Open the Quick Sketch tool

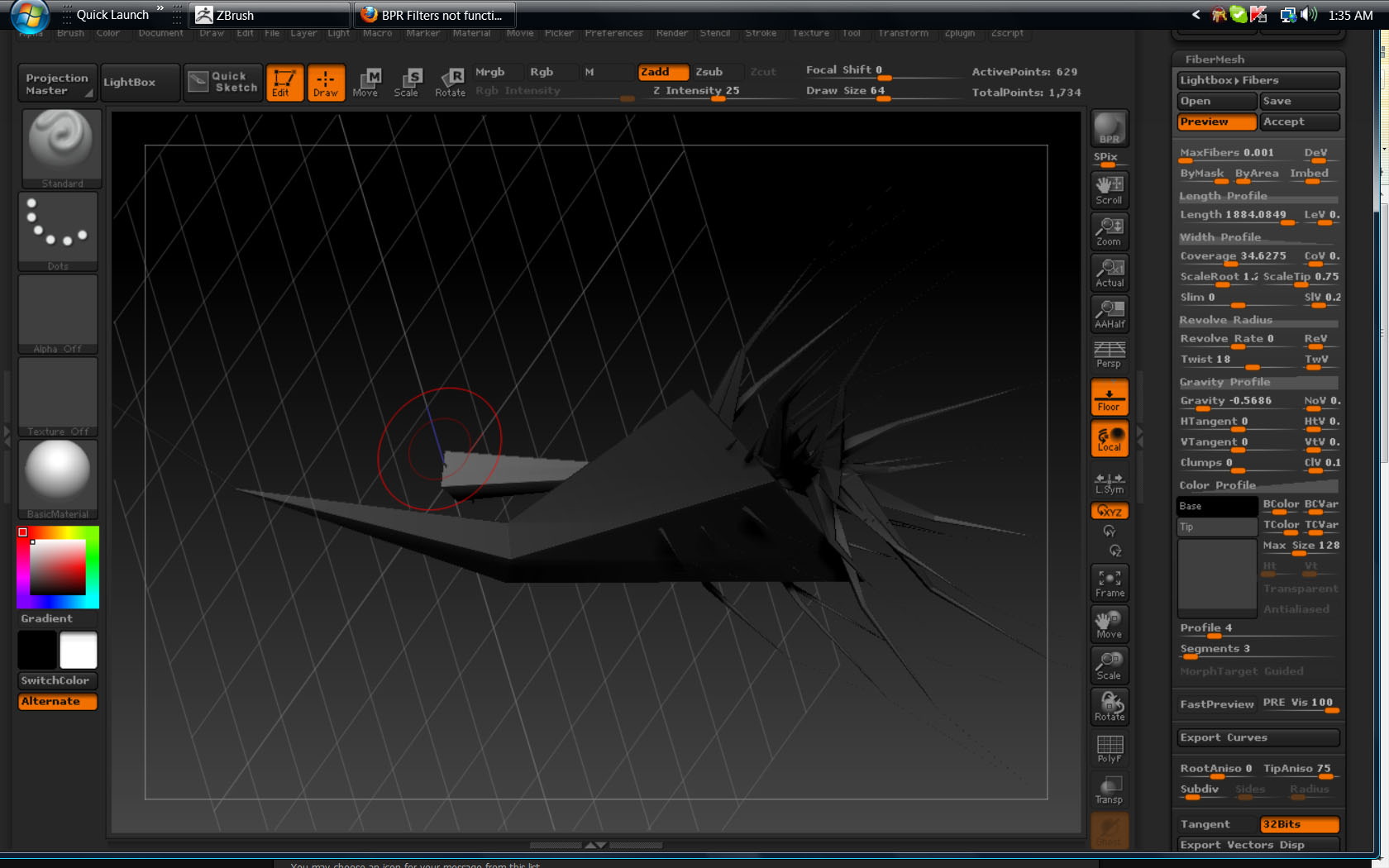coord(223,82)
